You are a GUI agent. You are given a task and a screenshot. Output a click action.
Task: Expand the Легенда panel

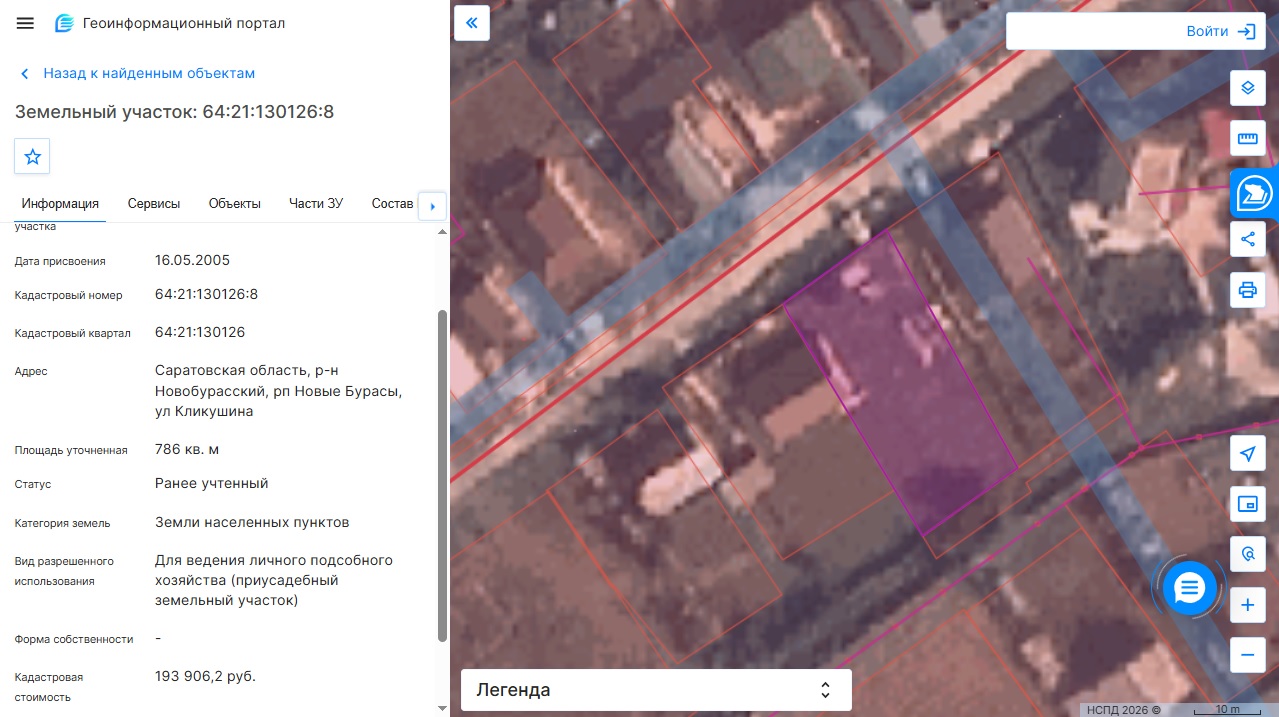click(x=656, y=690)
